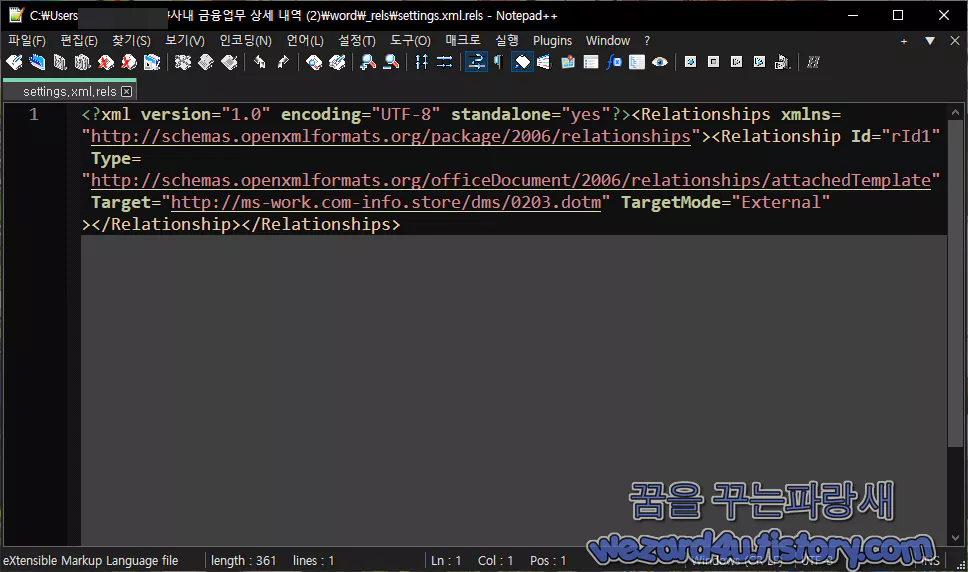Open user defined language dialog icon
The height and width of the screenshot is (572, 968).
544,62
